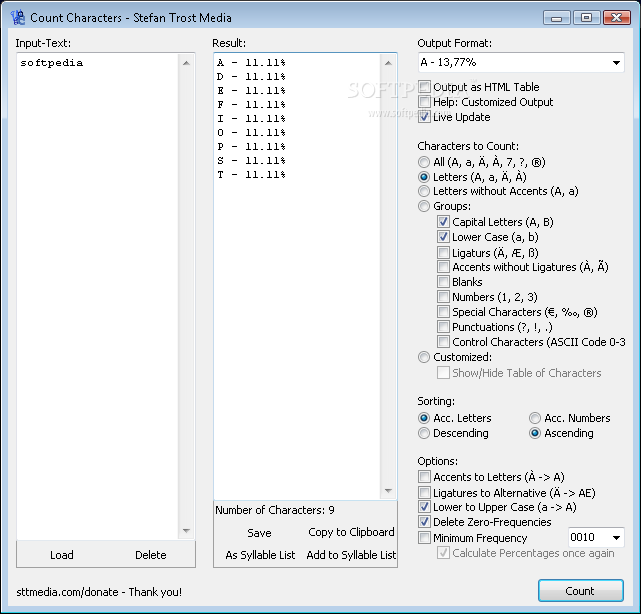This screenshot has width=641, height=614.
Task: Close the Count Characters window
Action: [x=616, y=18]
